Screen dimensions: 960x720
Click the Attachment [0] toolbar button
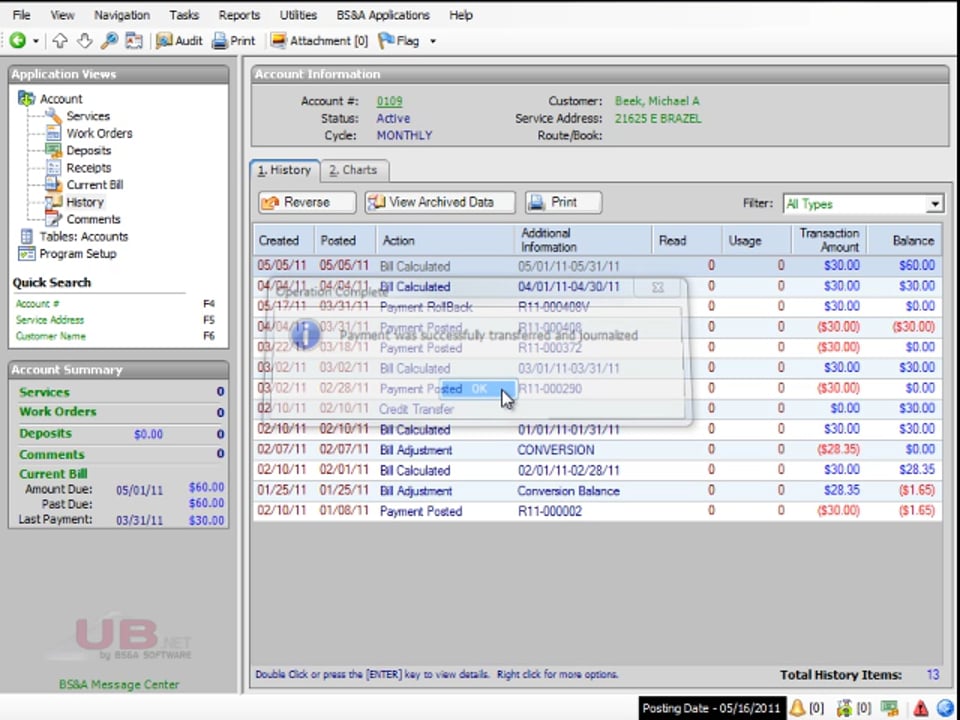[x=320, y=41]
